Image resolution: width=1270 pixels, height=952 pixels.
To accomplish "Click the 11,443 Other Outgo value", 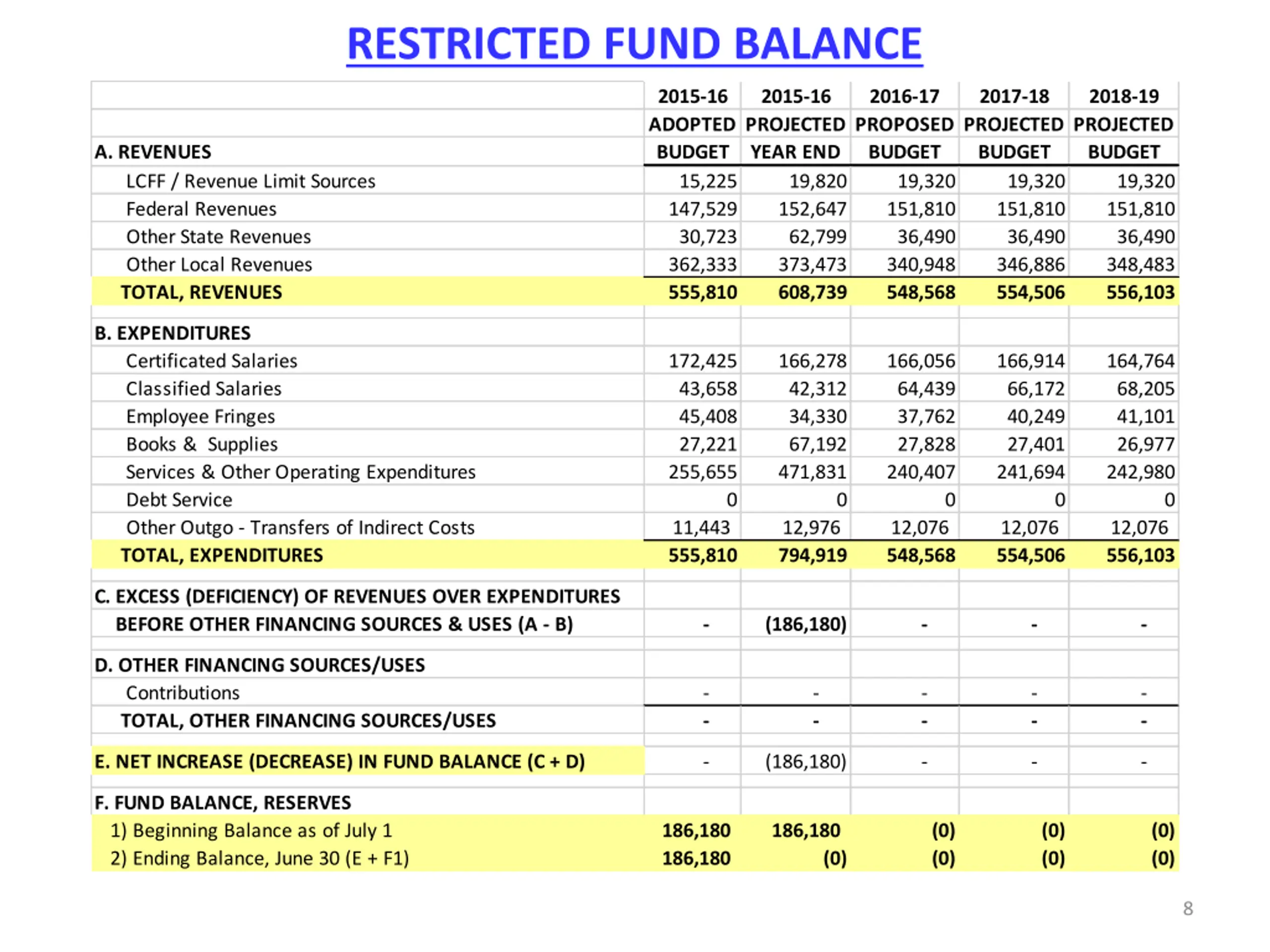I will pos(701,528).
